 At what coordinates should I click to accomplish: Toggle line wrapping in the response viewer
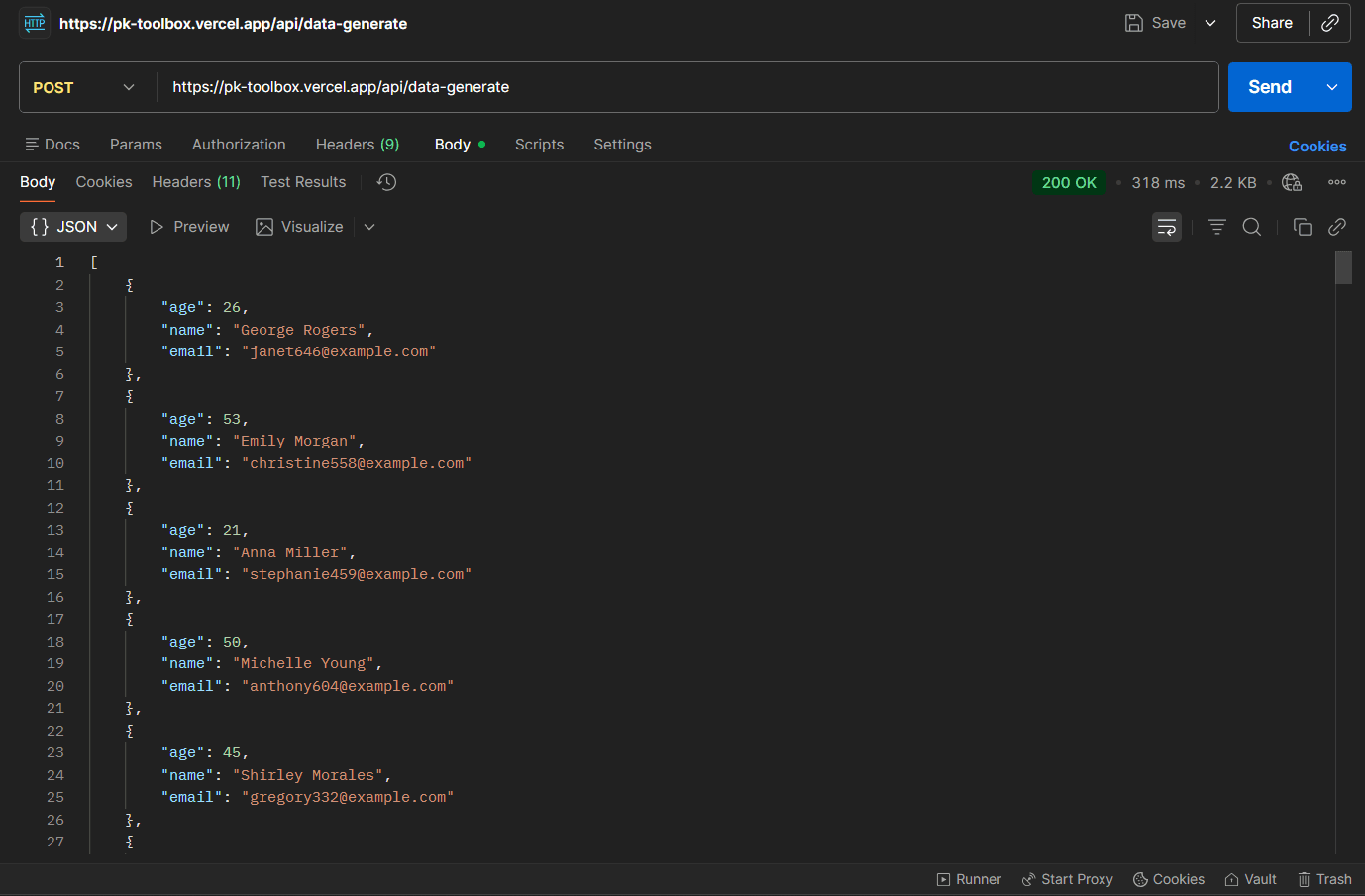point(1167,227)
